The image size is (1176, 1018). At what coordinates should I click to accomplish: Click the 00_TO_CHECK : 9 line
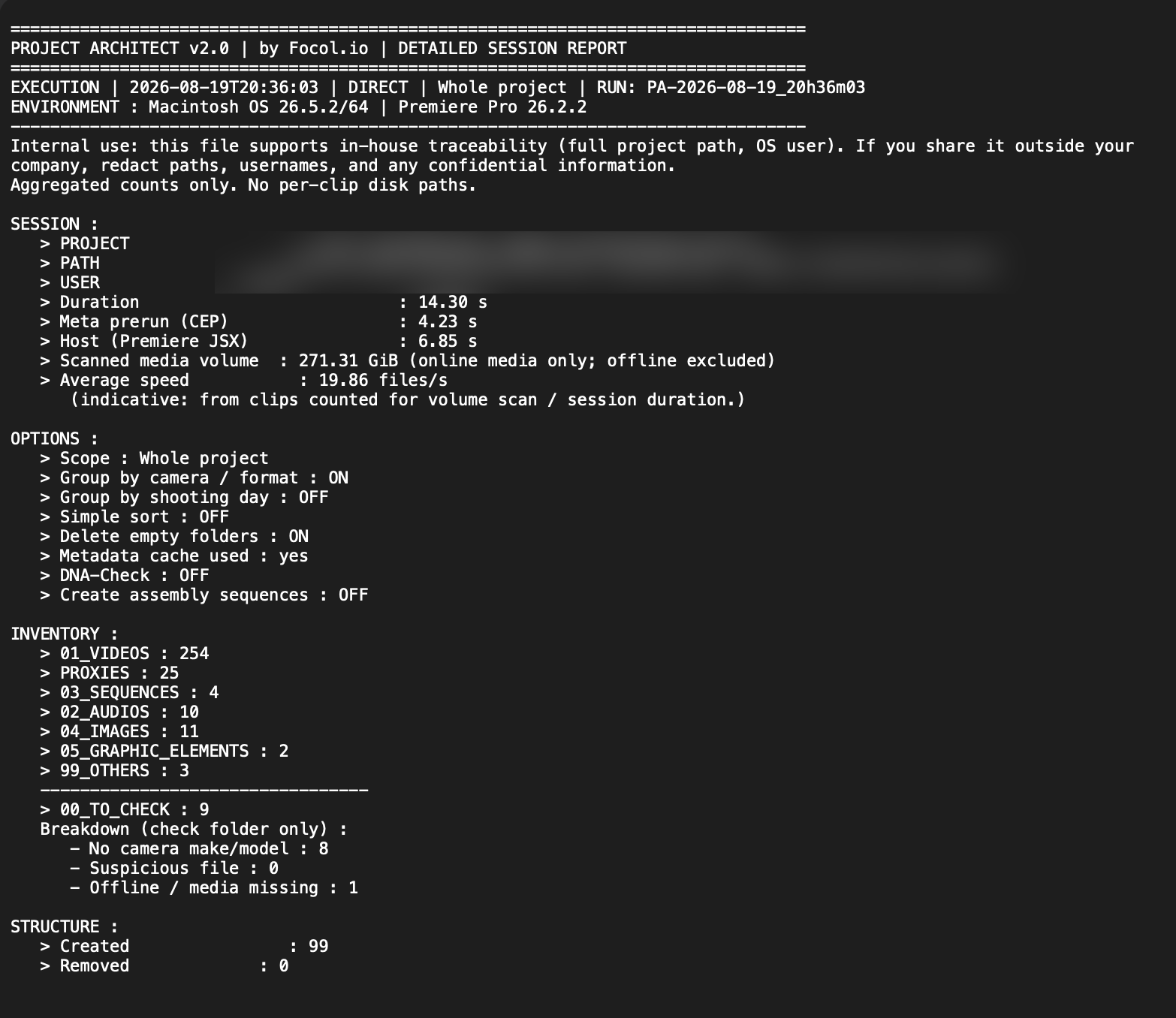125,810
